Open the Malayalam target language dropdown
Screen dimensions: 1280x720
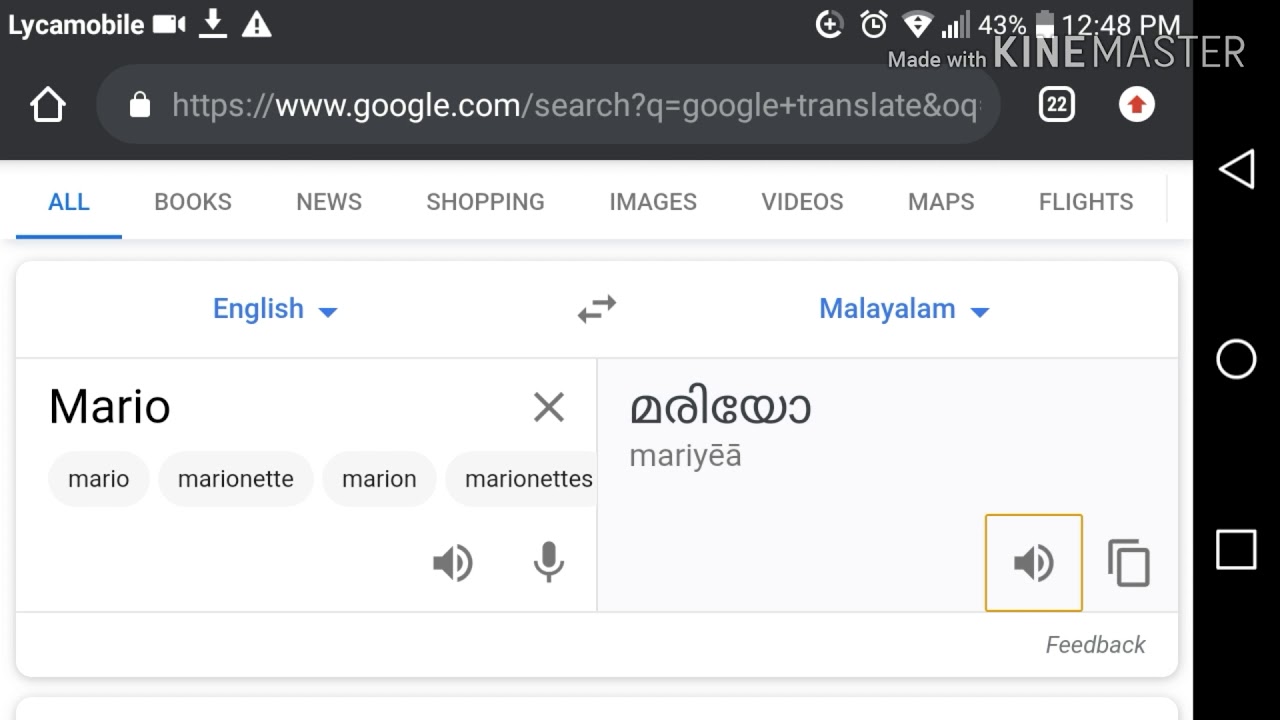click(x=904, y=309)
